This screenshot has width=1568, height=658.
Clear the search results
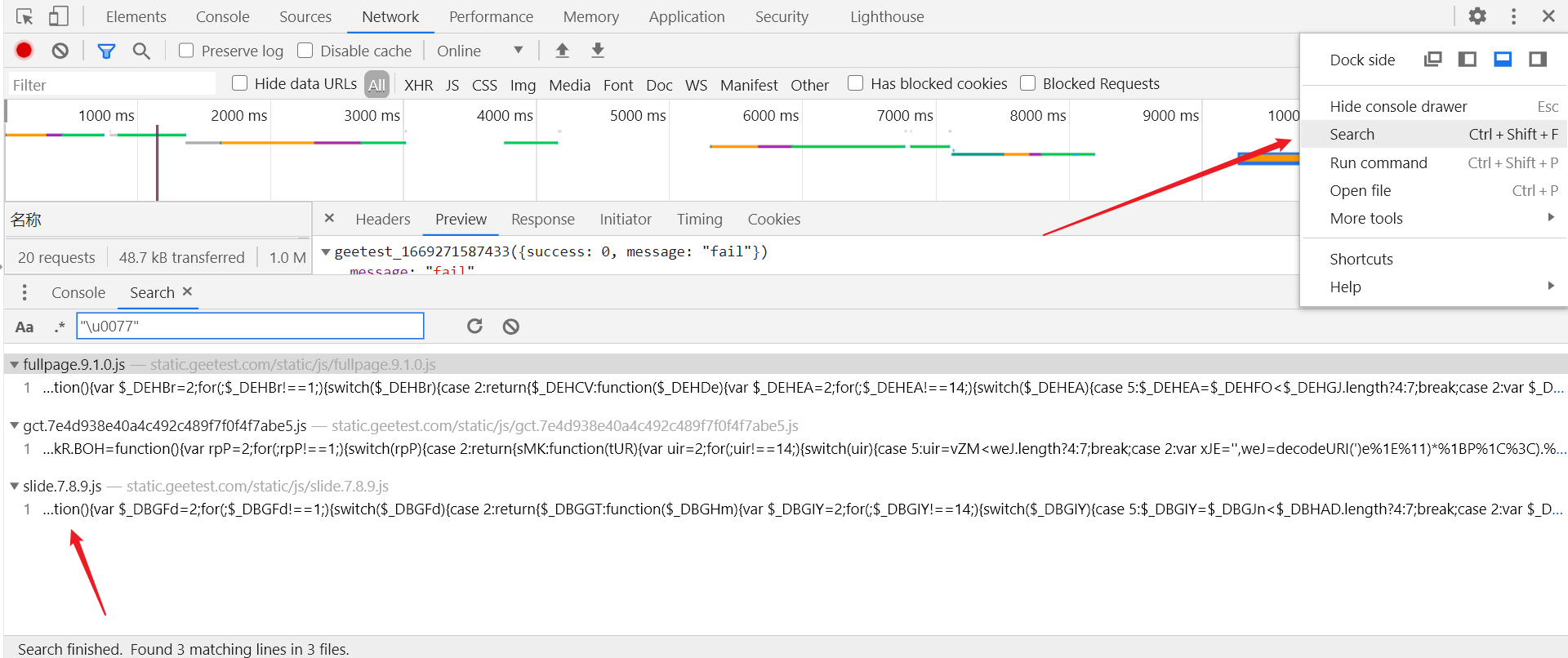point(510,327)
